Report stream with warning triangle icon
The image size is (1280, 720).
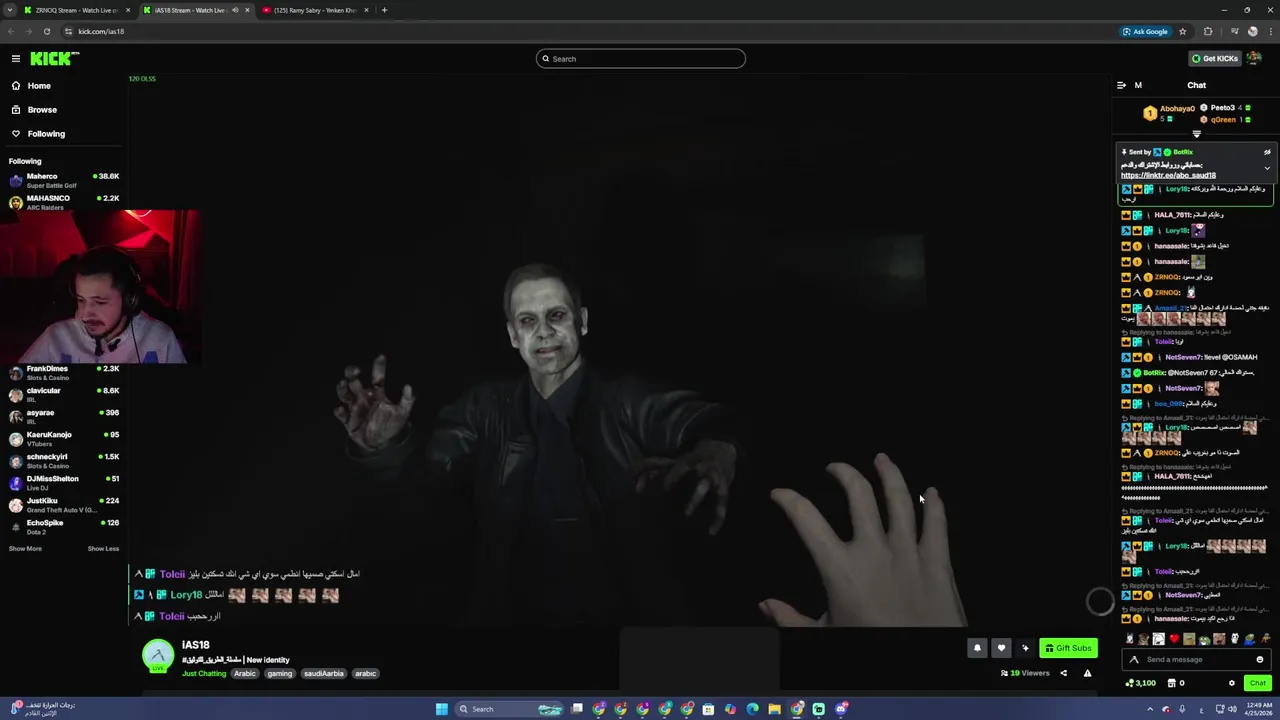(x=1087, y=673)
